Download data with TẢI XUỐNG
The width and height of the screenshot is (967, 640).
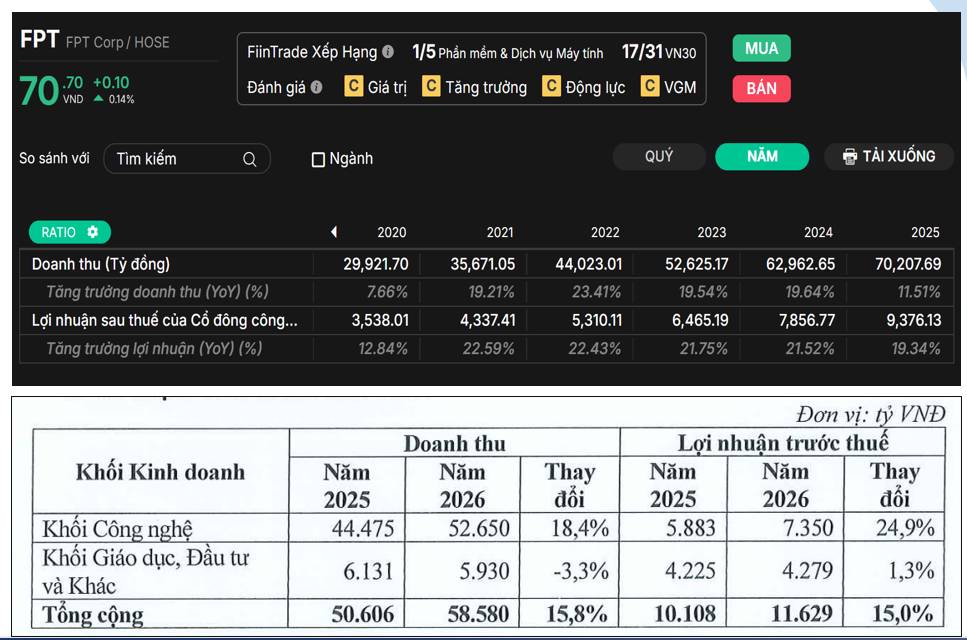point(889,157)
